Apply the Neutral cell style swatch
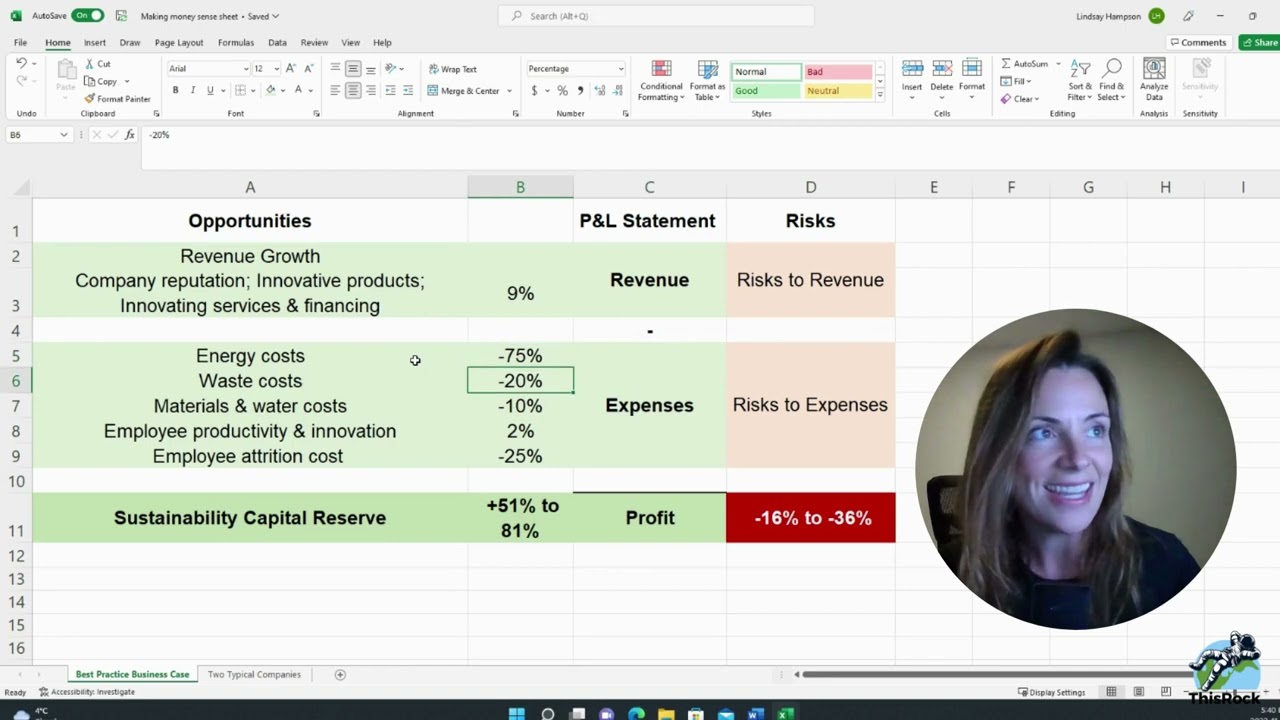The image size is (1280, 720). point(838,91)
